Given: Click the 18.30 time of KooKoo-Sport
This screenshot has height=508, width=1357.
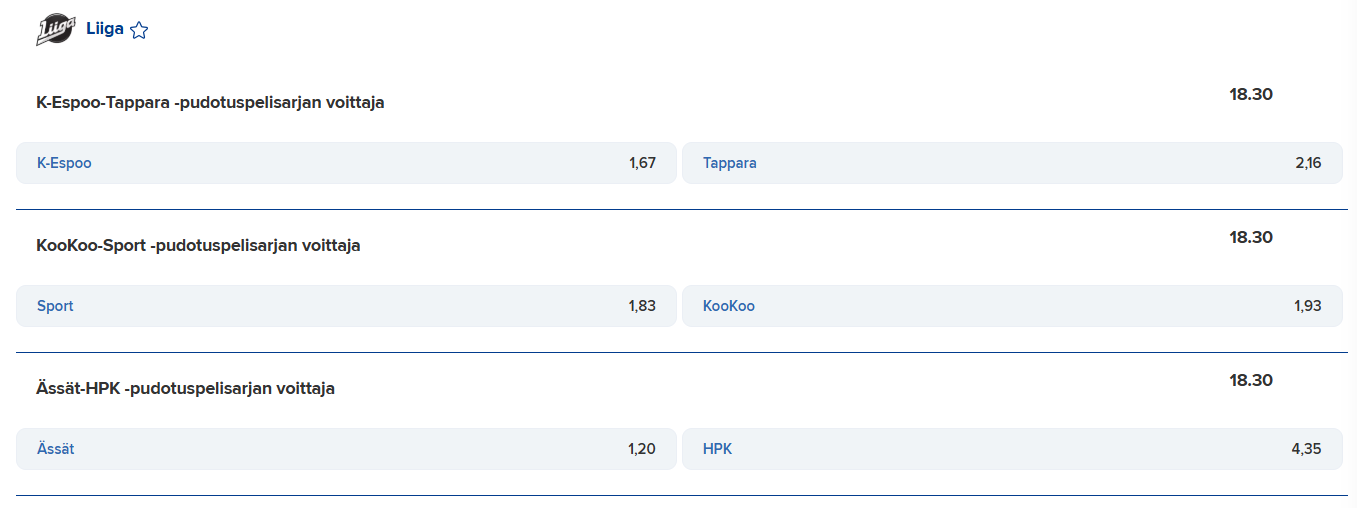Looking at the screenshot, I should point(1251,237).
